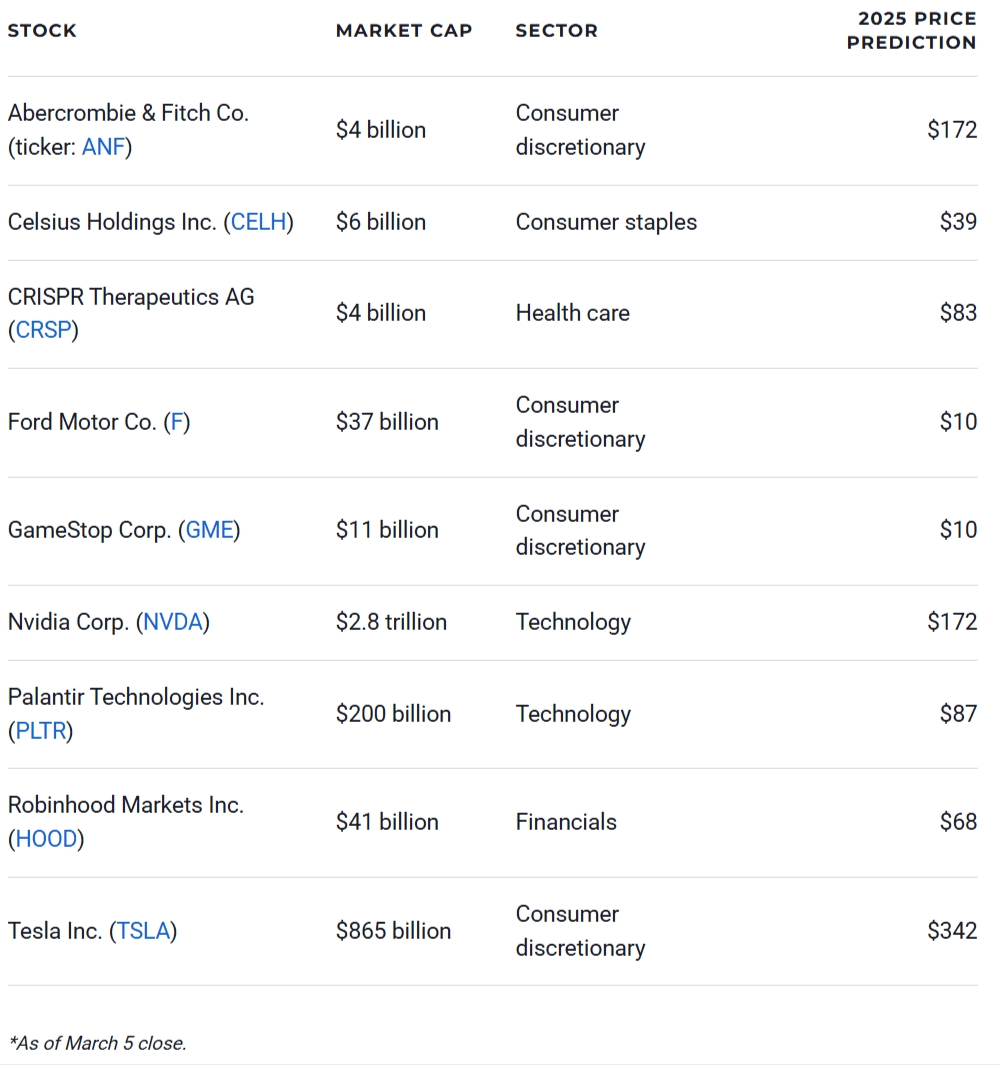Screen dimensions: 1000x1065
Task: Open the ANF ticker link
Action: click(103, 147)
